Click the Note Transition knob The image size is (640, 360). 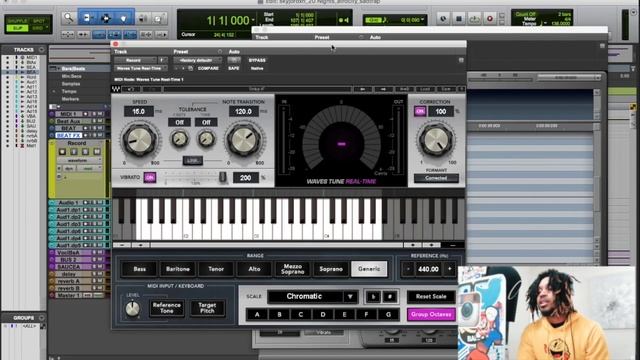point(244,140)
